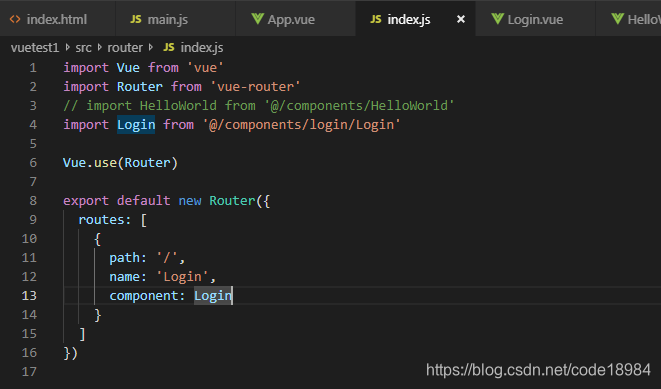This screenshot has width=661, height=389.
Task: Click the Vue logo icon on App.vue tab
Action: [257, 19]
